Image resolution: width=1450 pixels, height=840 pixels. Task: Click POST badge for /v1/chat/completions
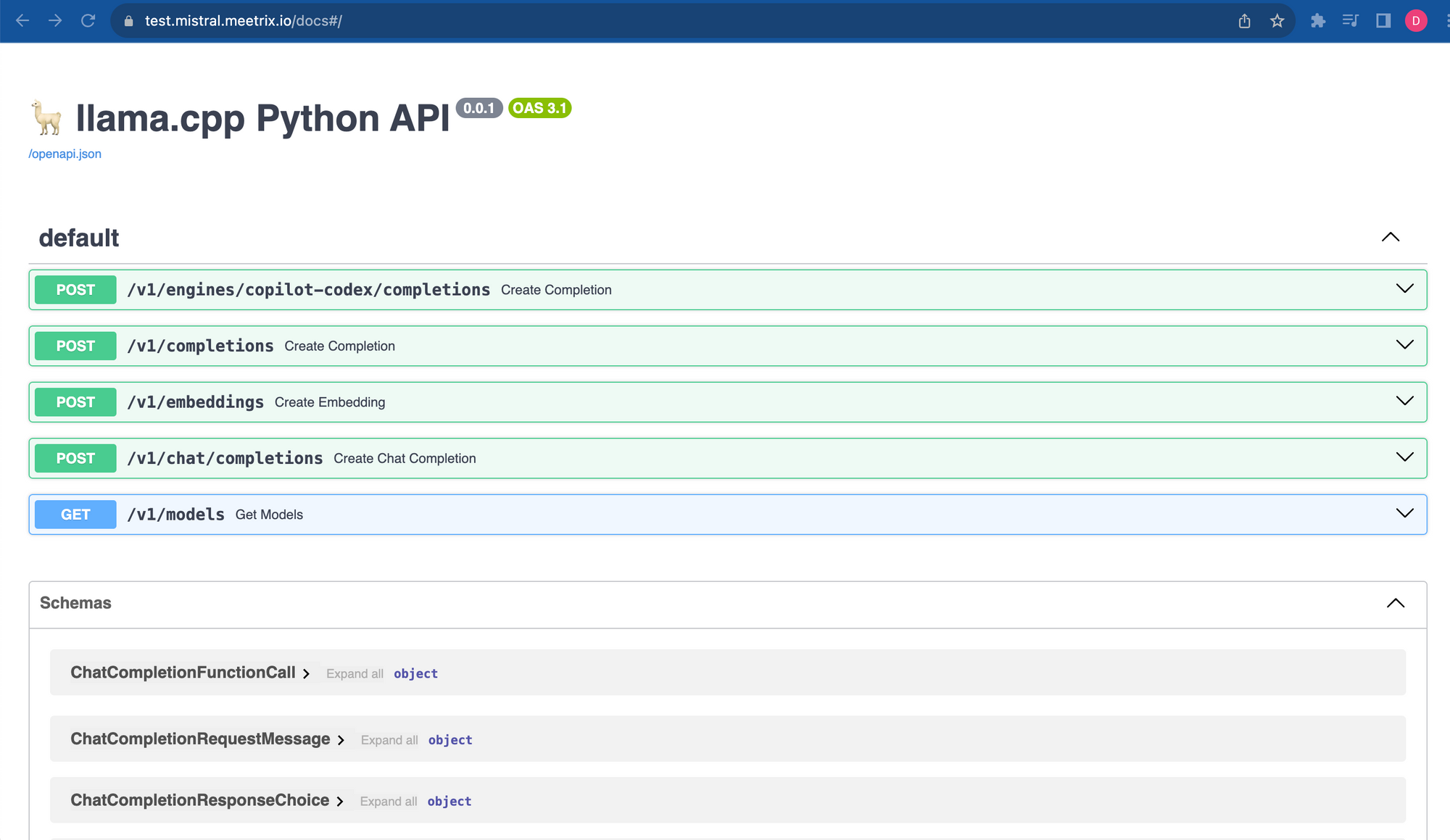coord(75,458)
